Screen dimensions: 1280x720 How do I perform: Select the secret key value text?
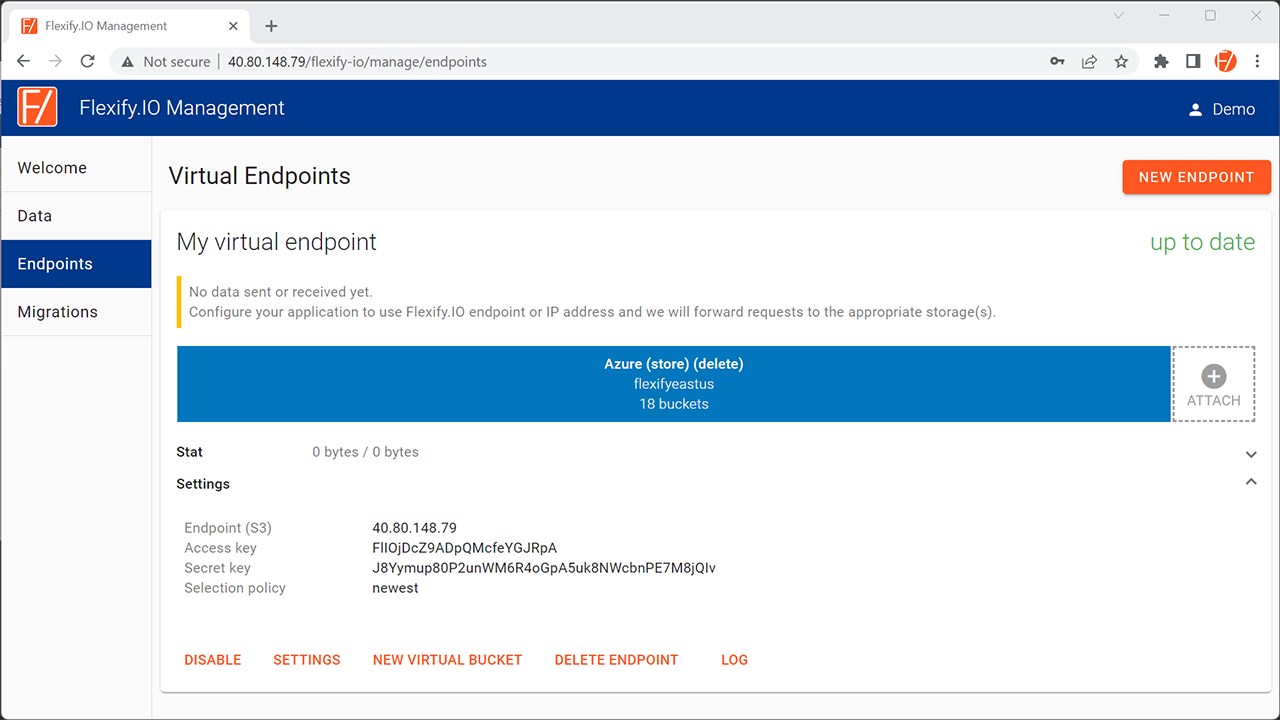[544, 568]
